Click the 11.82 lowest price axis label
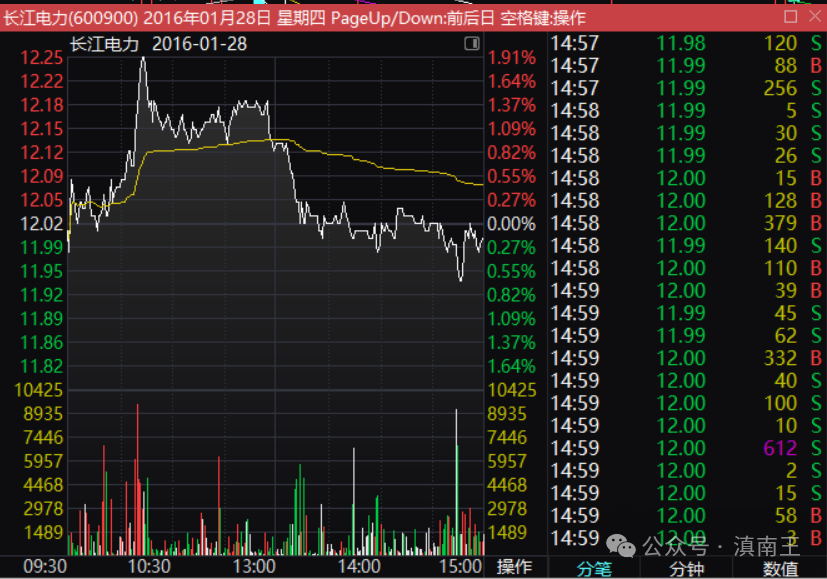The height and width of the screenshot is (579, 827). (42, 366)
